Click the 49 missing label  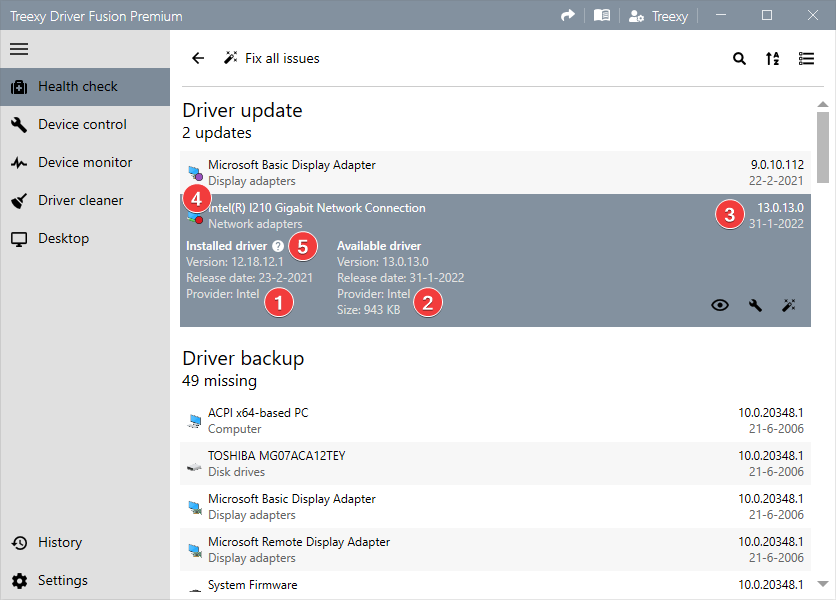(219, 381)
